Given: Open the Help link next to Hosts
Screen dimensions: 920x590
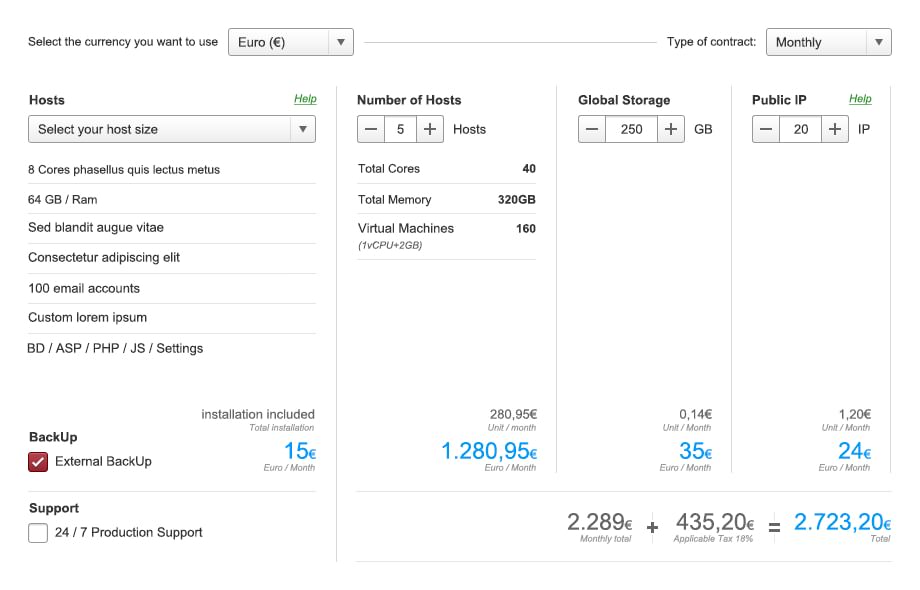Looking at the screenshot, I should coord(305,99).
